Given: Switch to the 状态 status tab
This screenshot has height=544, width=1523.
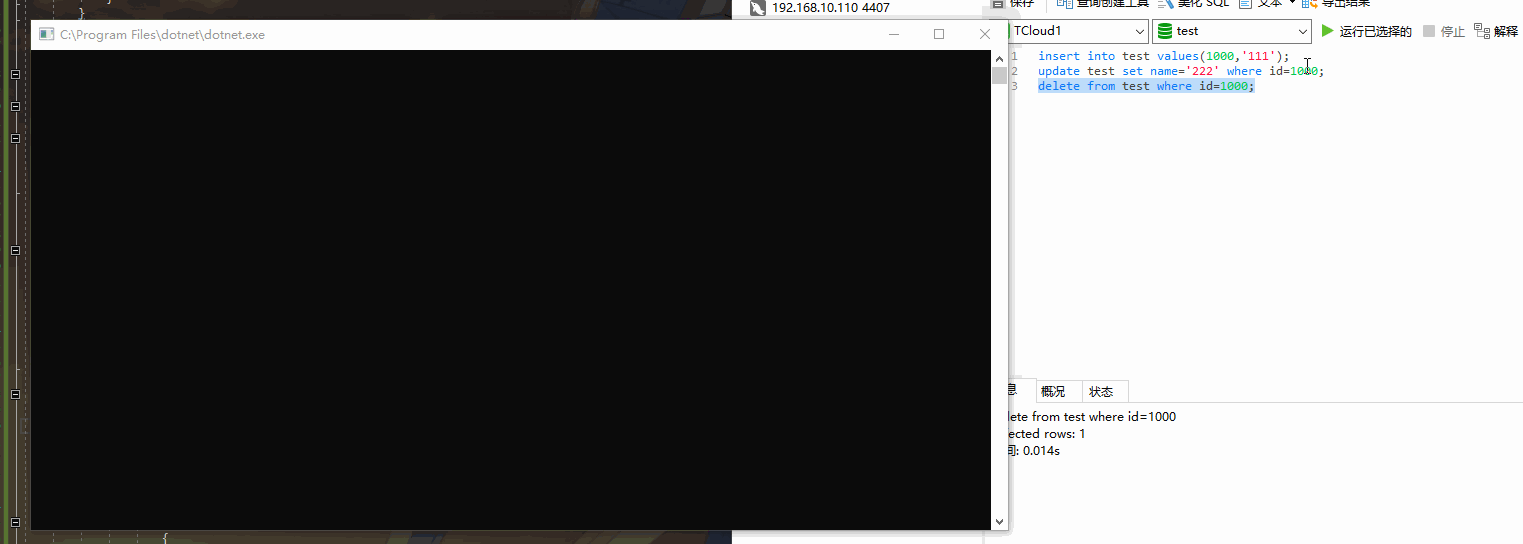Looking at the screenshot, I should coord(1101,391).
